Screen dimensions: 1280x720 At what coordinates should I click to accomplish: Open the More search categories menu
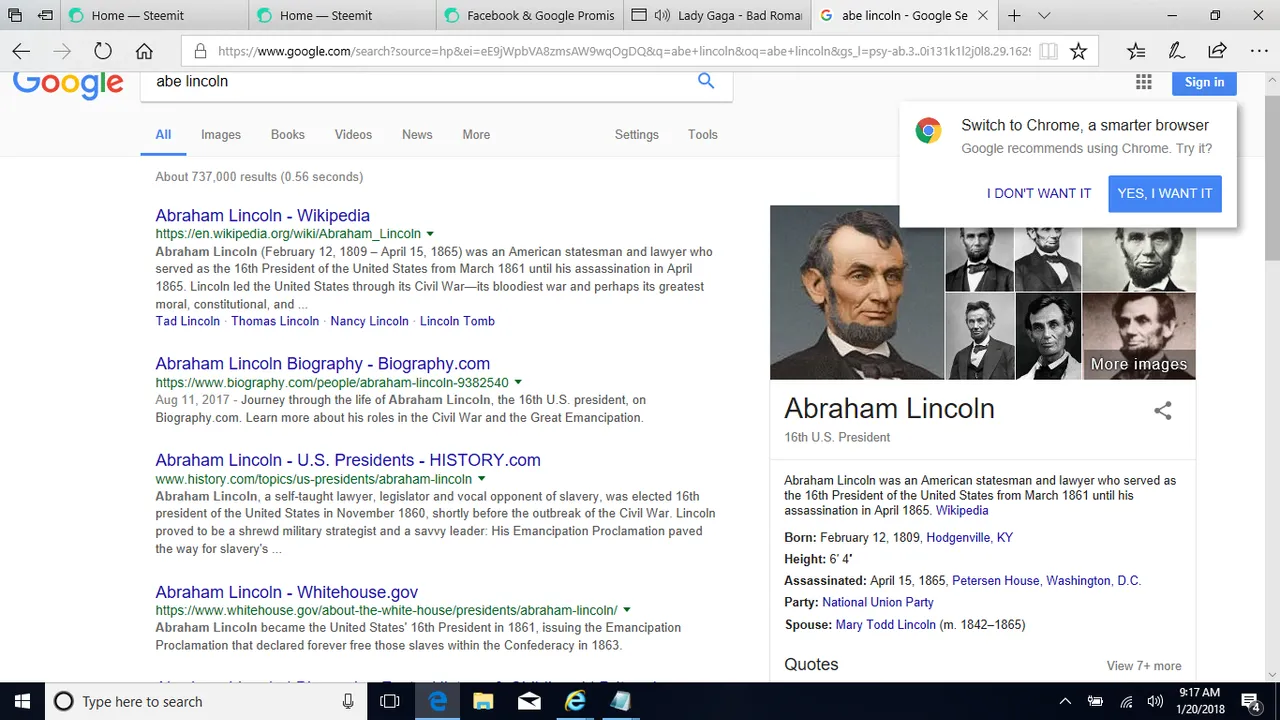[476, 135]
